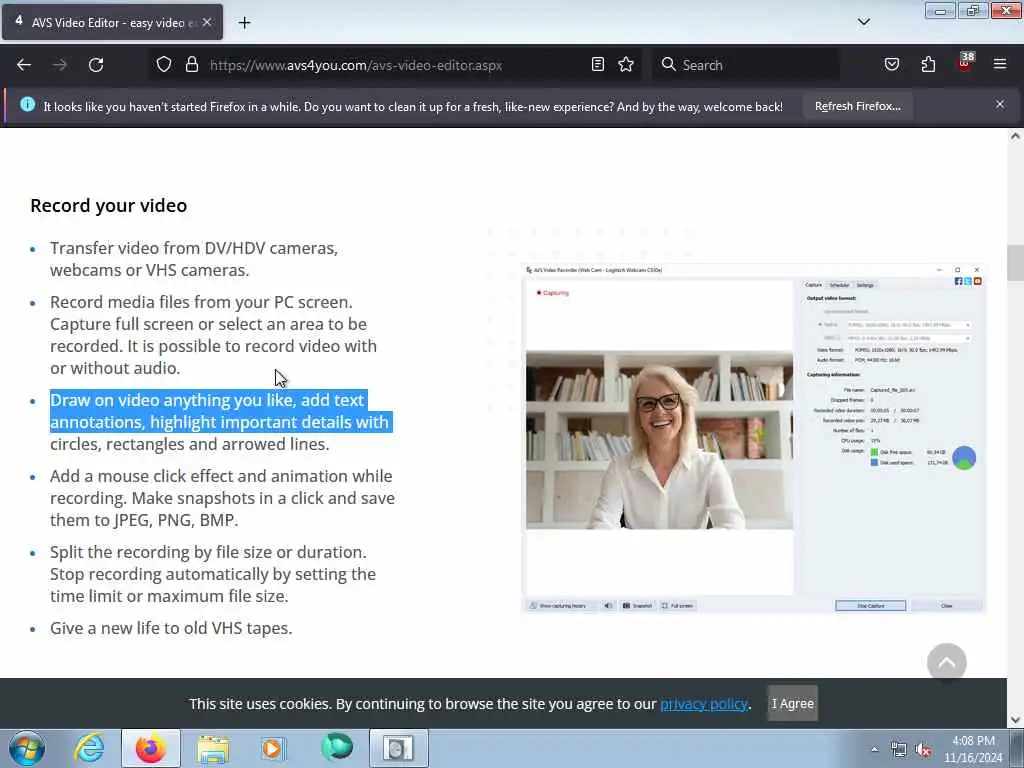1024x768 pixels.
Task: Click the last gray taskbar application icon
Action: click(398, 748)
